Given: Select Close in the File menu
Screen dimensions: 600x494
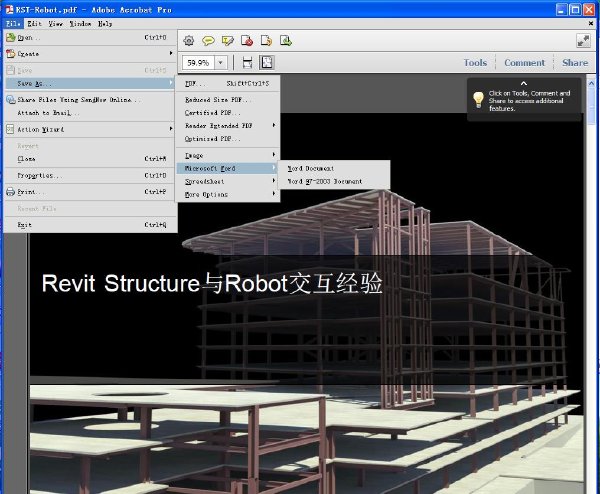Looking at the screenshot, I should click(x=90, y=159).
